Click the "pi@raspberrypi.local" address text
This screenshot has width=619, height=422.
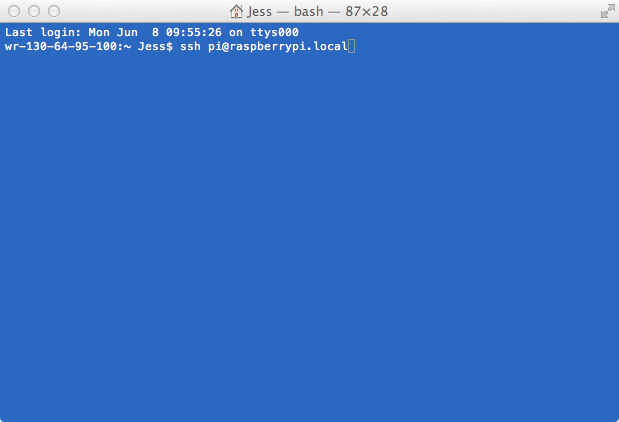coord(278,47)
